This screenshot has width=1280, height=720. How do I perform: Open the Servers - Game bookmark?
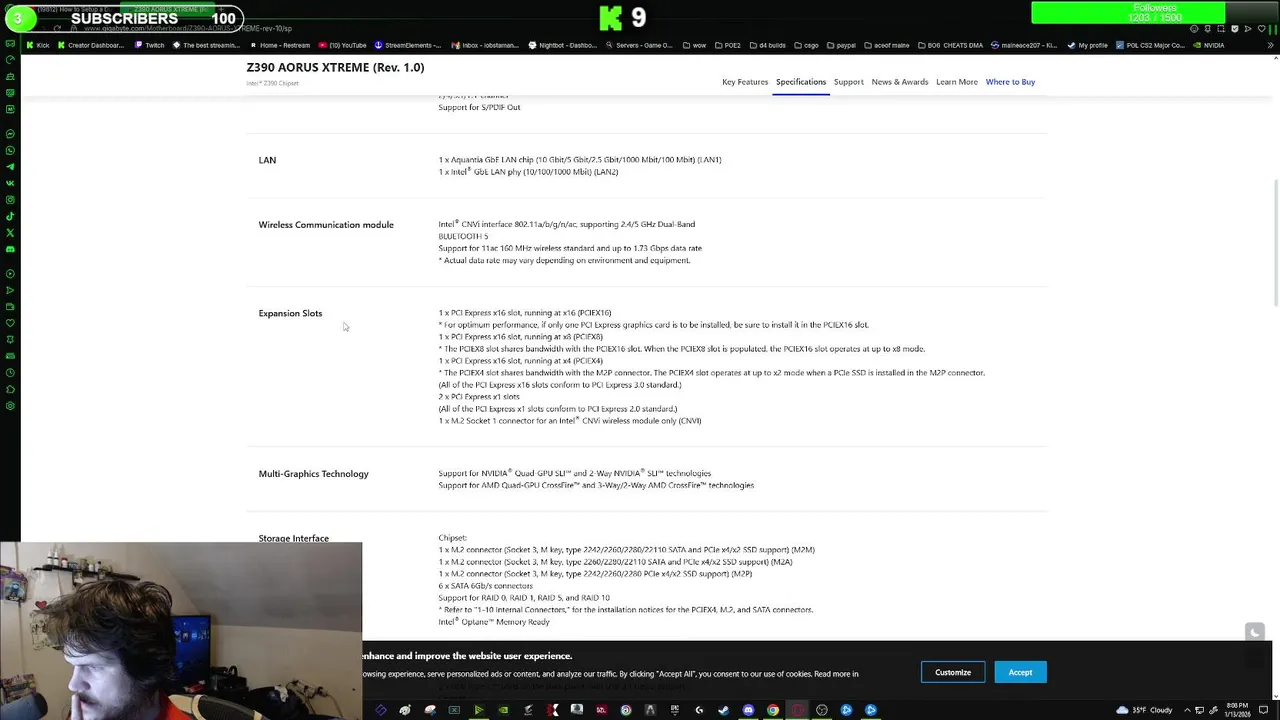(x=638, y=45)
